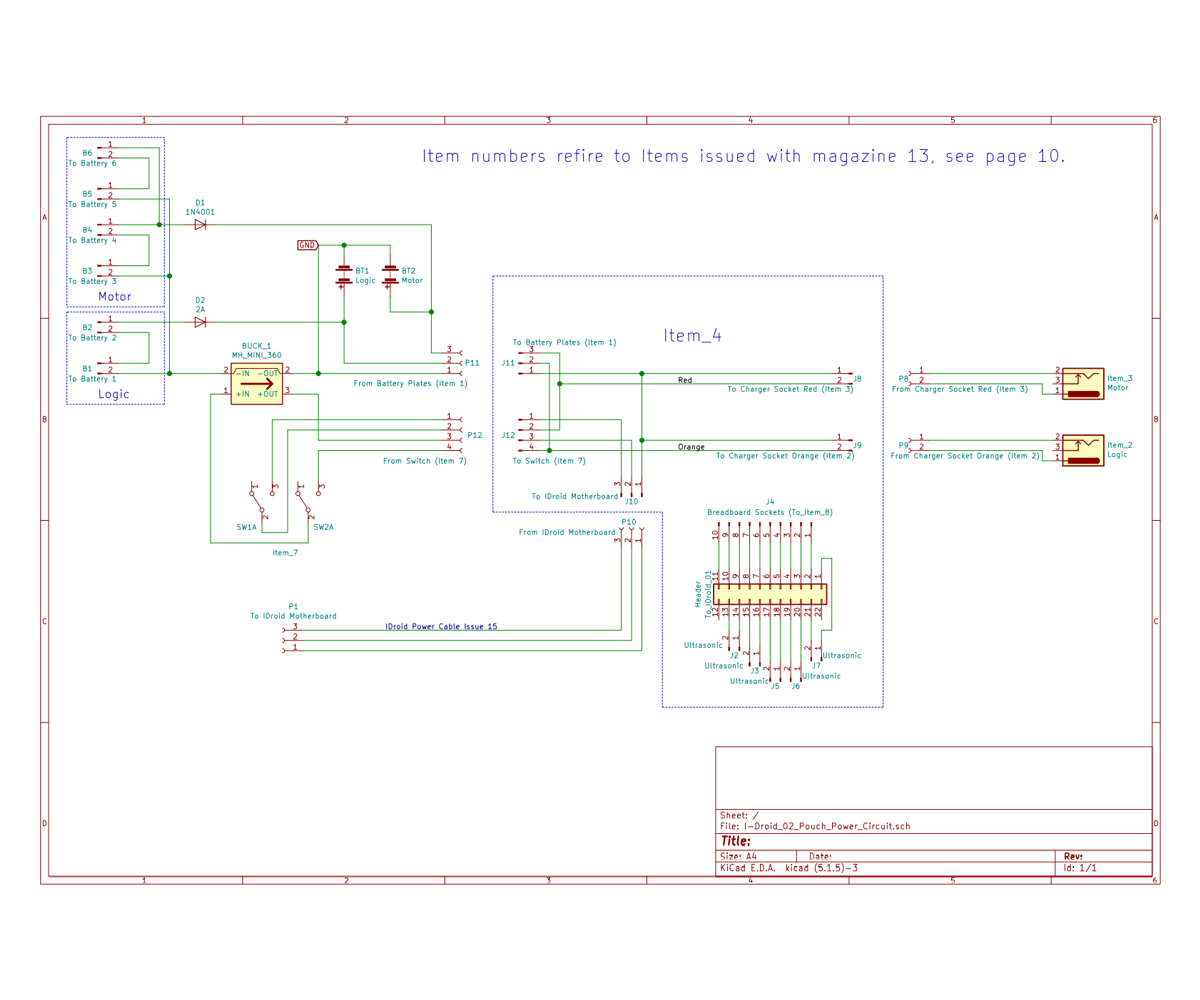Select the yellow To_IDroid_01 header body
This screenshot has width=1200, height=1000.
coord(770,594)
